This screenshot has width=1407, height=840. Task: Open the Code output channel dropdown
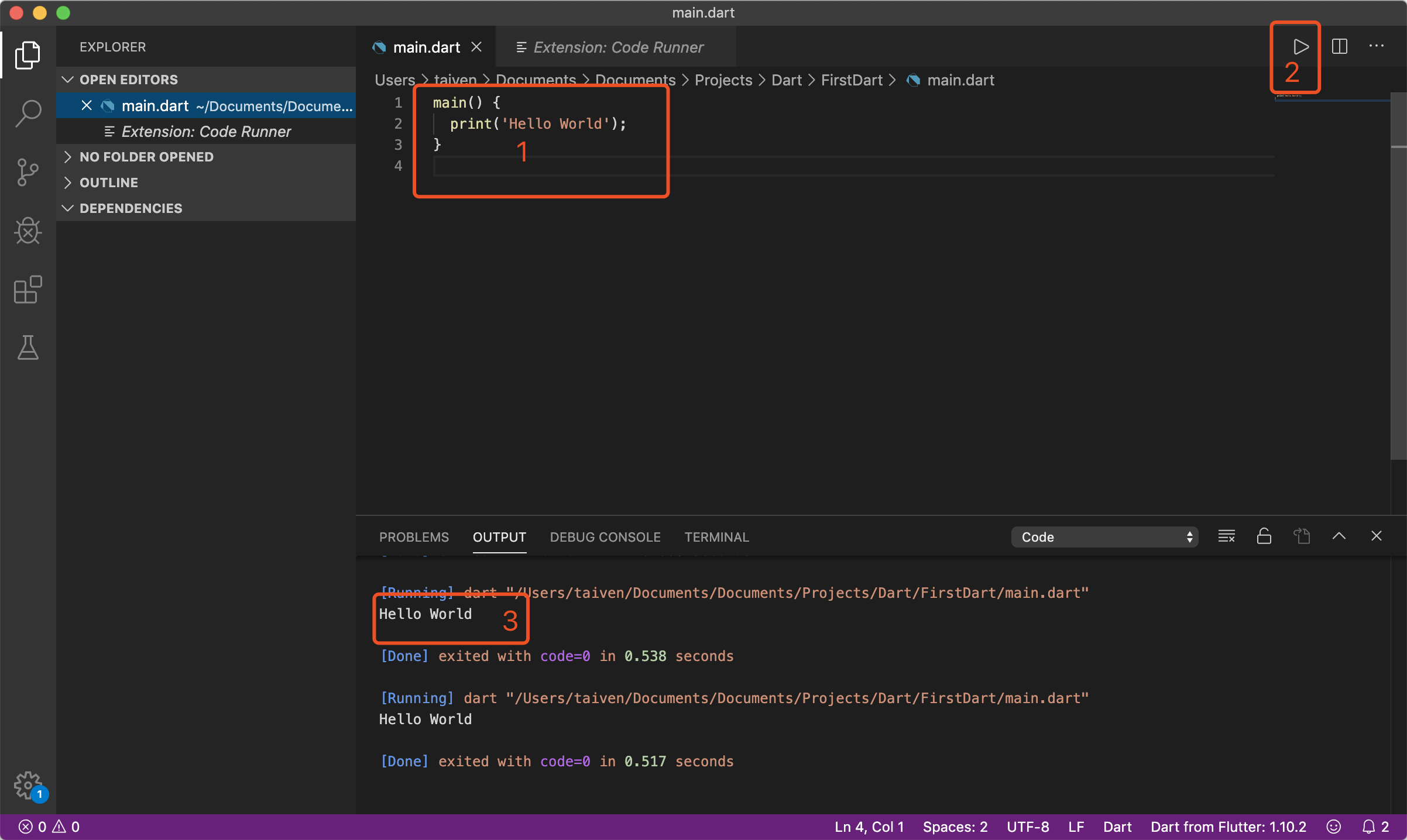click(x=1104, y=536)
